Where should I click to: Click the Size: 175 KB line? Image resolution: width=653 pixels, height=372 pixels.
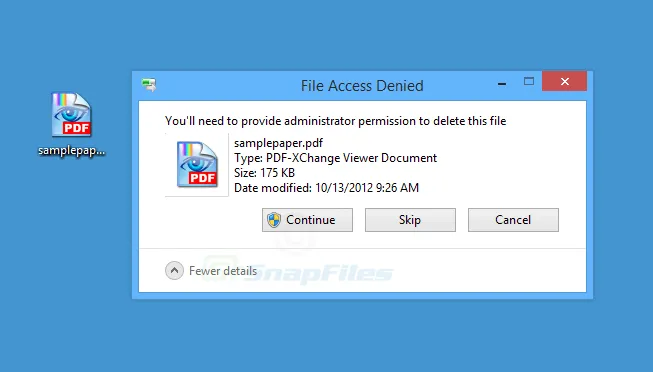(264, 173)
